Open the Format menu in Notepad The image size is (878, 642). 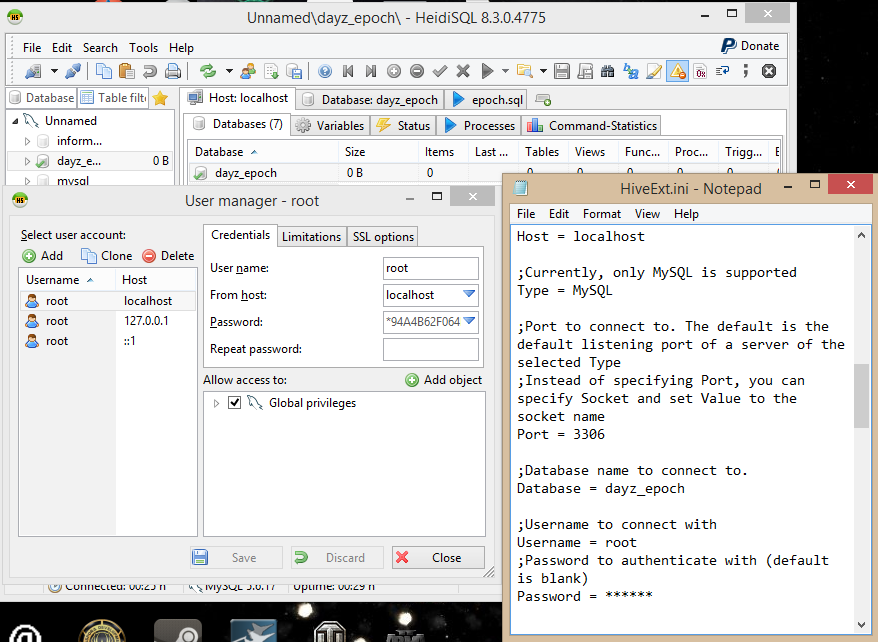click(601, 214)
